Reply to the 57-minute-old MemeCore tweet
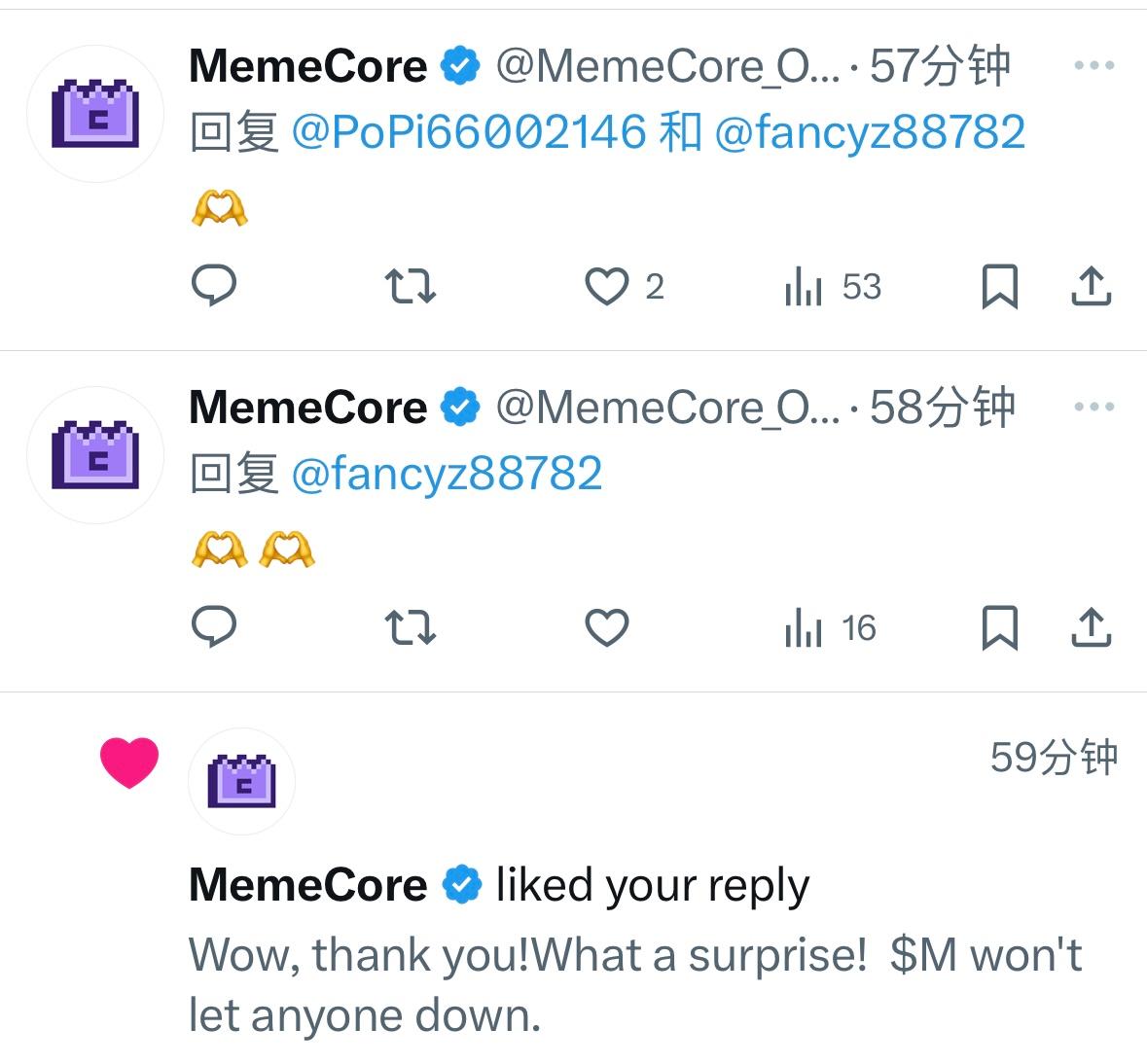 coord(214,286)
